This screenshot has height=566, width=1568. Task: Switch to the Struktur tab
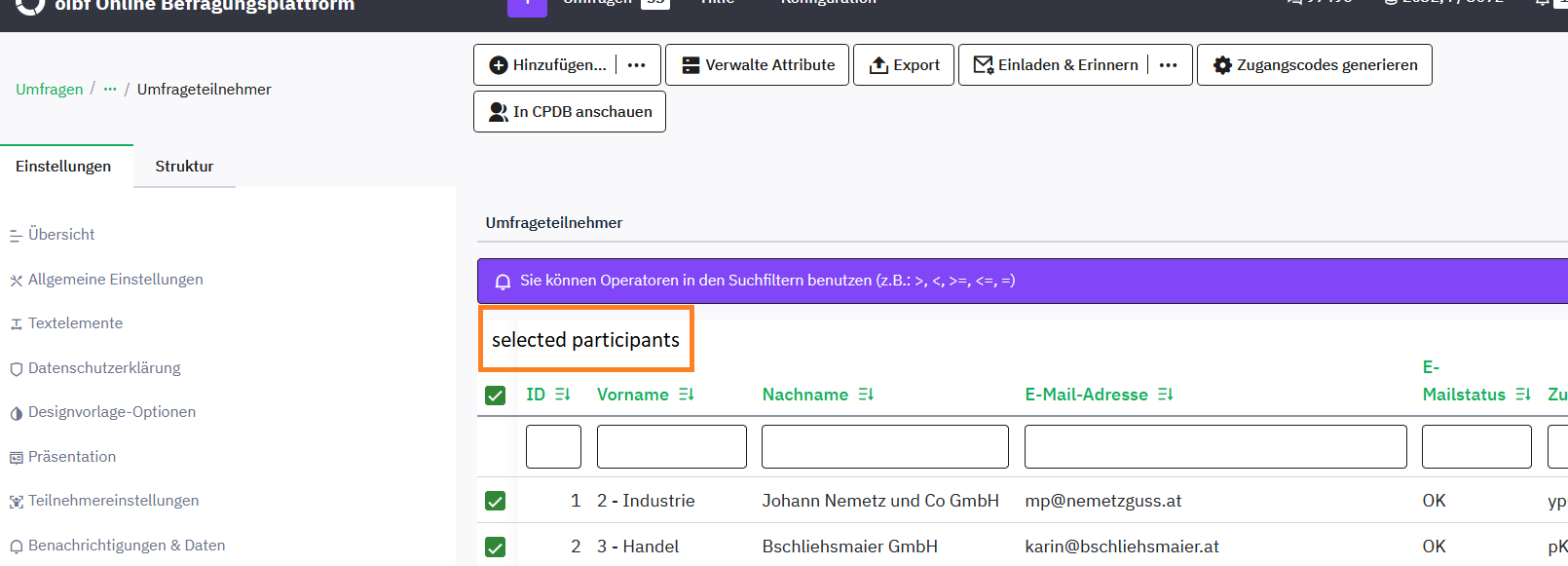tap(184, 167)
